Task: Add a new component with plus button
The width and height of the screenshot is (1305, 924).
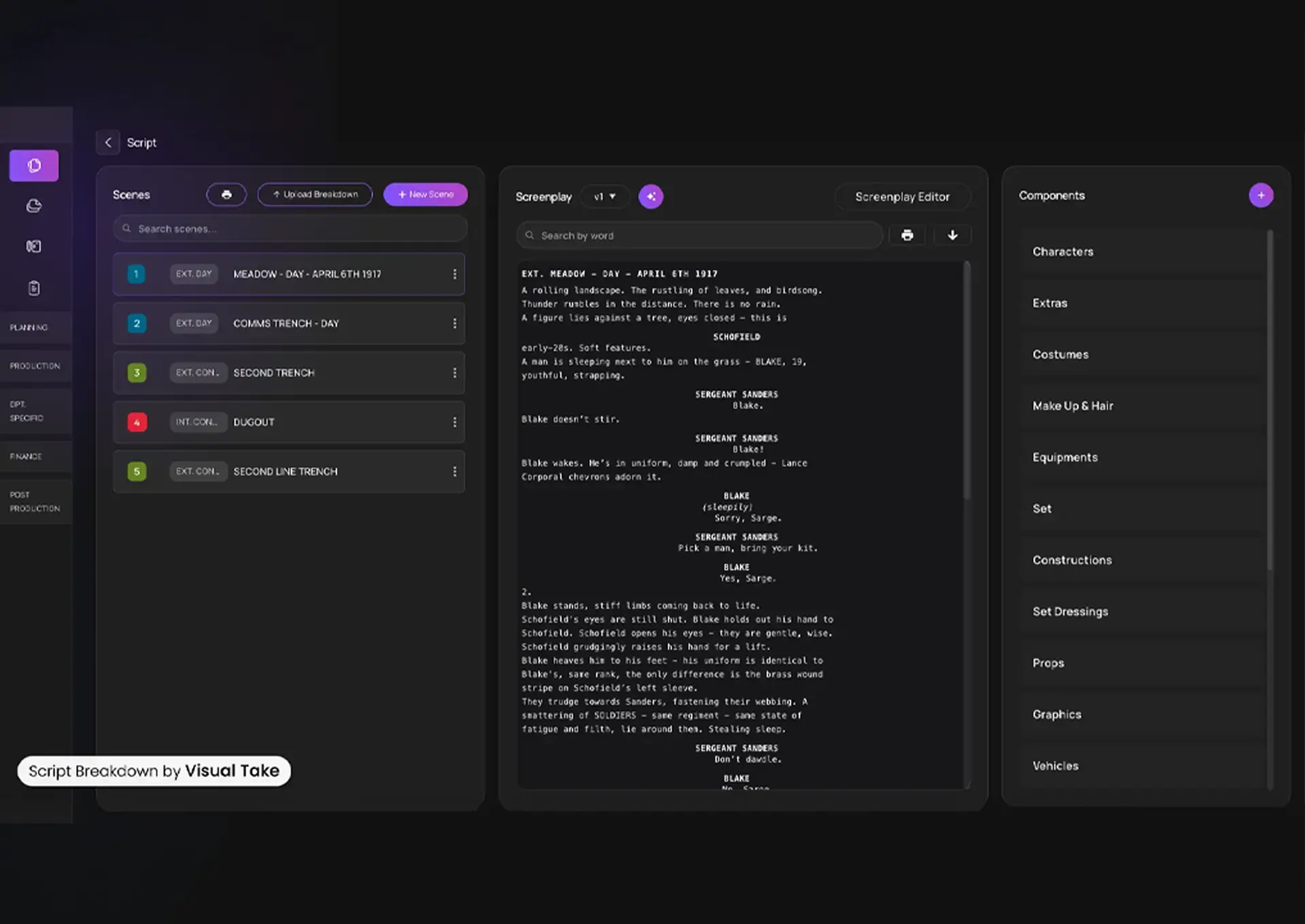Action: pos(1261,196)
